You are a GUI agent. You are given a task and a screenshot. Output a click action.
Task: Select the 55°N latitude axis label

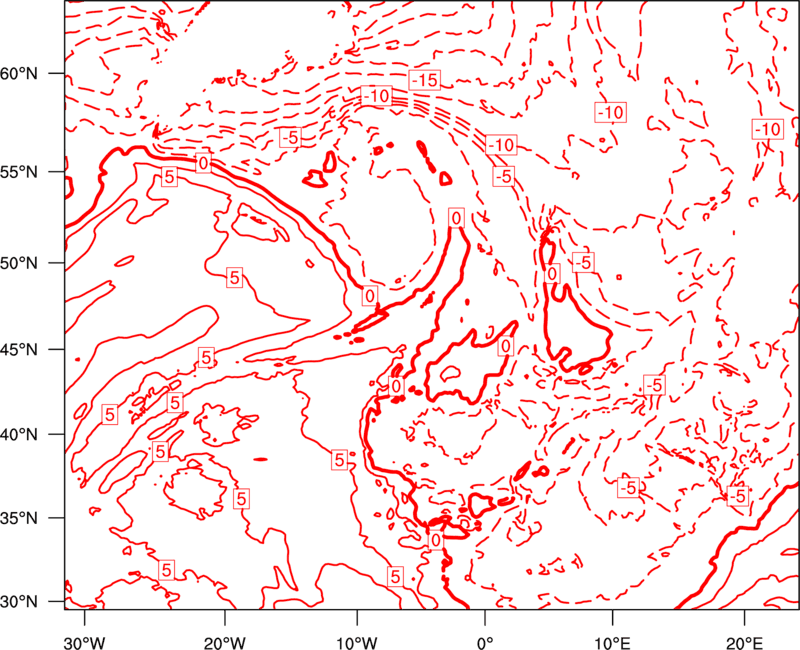tap(19, 172)
